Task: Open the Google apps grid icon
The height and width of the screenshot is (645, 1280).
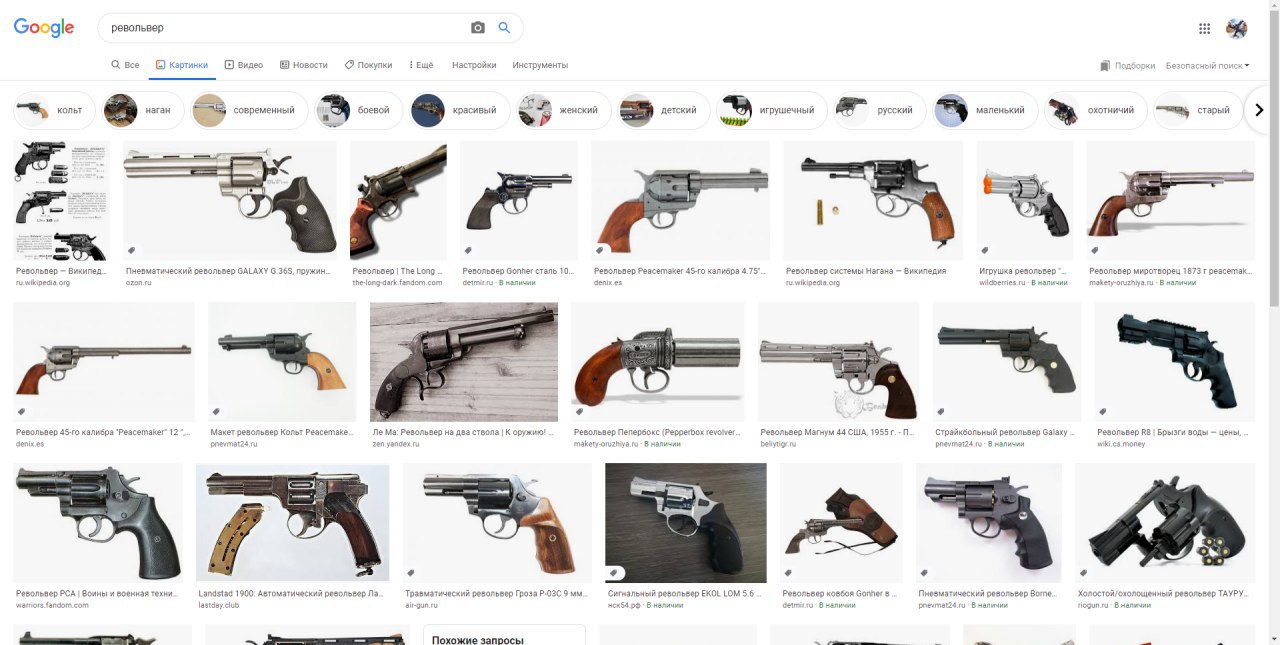Action: (1205, 29)
